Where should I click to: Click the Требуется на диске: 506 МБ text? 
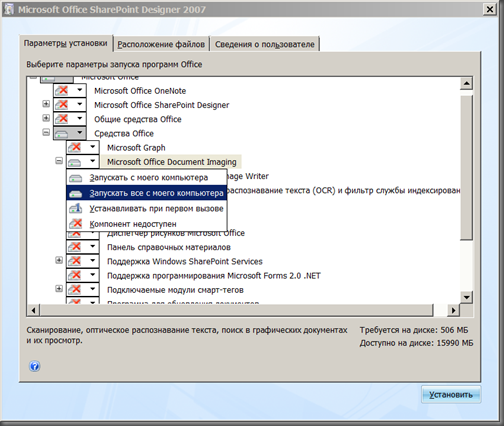click(414, 330)
